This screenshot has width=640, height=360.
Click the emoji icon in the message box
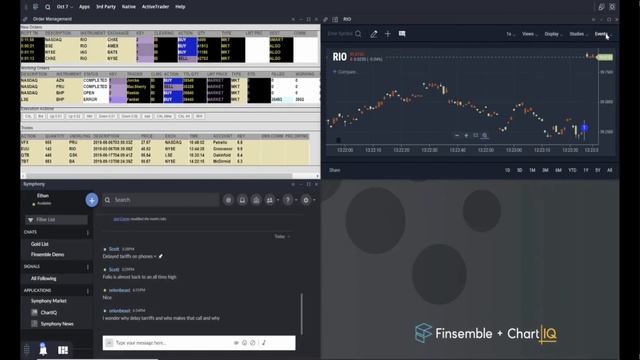244,343
